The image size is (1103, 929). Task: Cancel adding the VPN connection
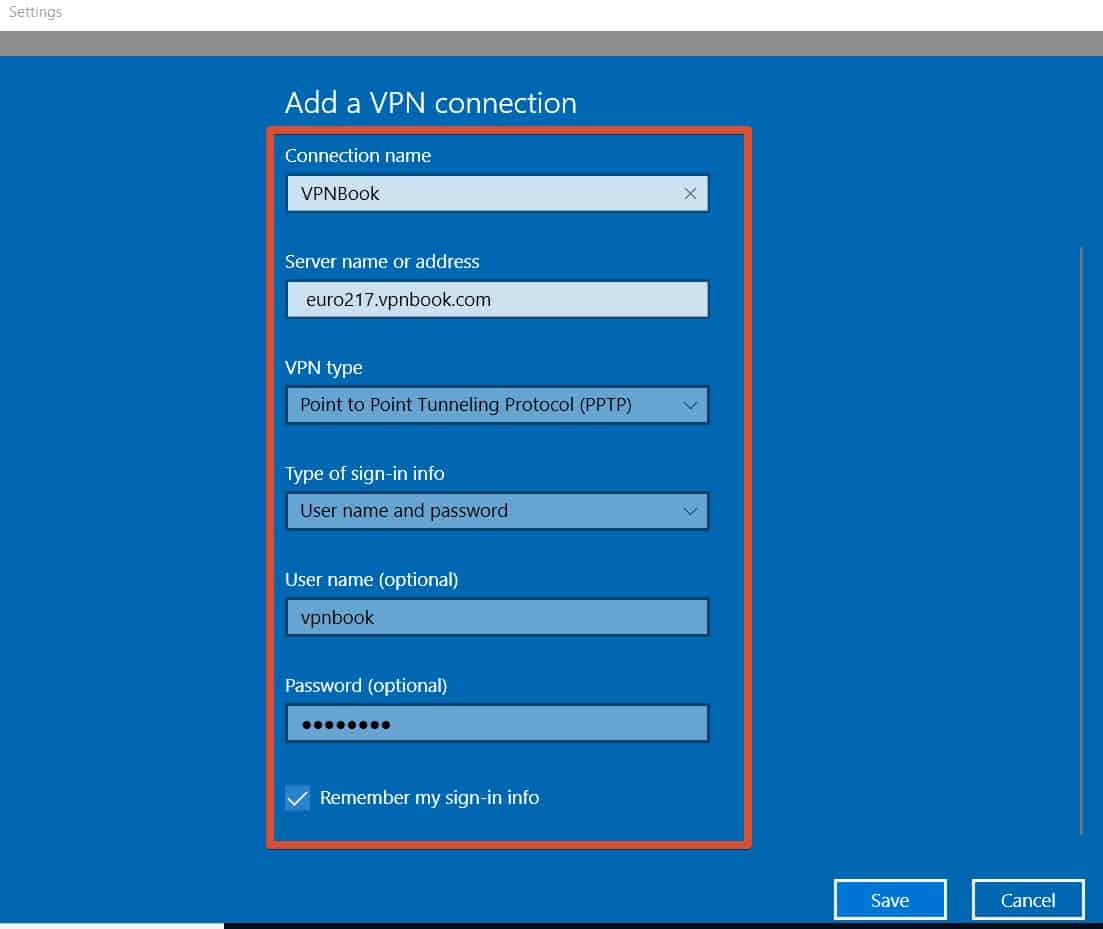[x=1028, y=899]
